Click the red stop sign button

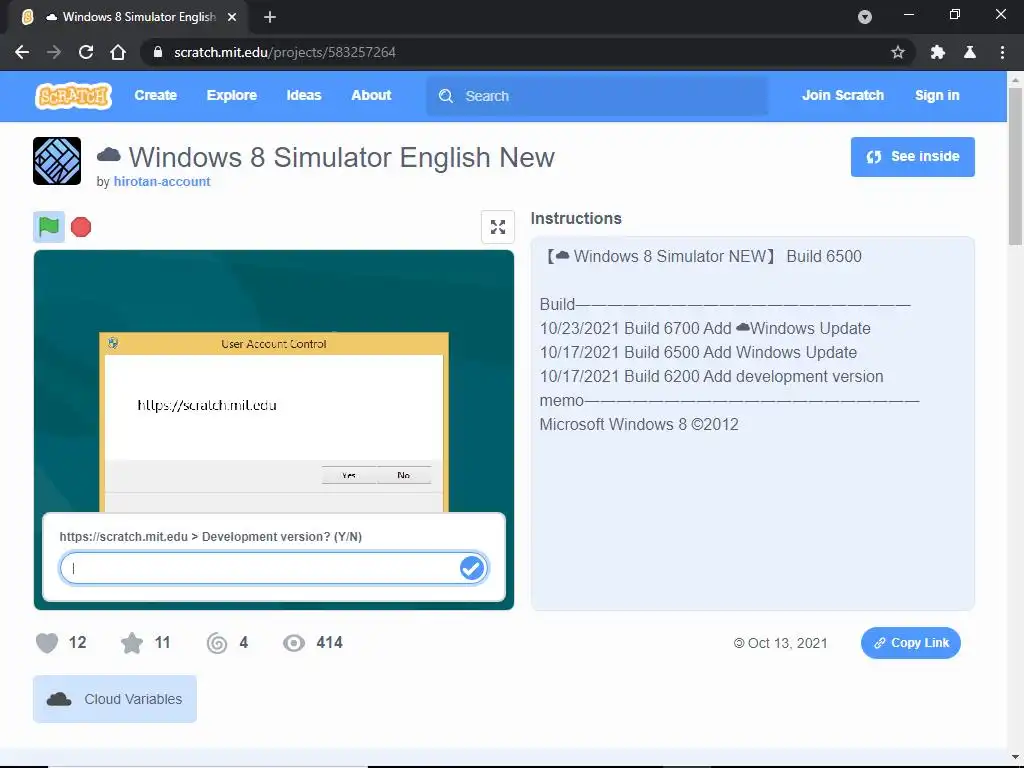[x=81, y=227]
